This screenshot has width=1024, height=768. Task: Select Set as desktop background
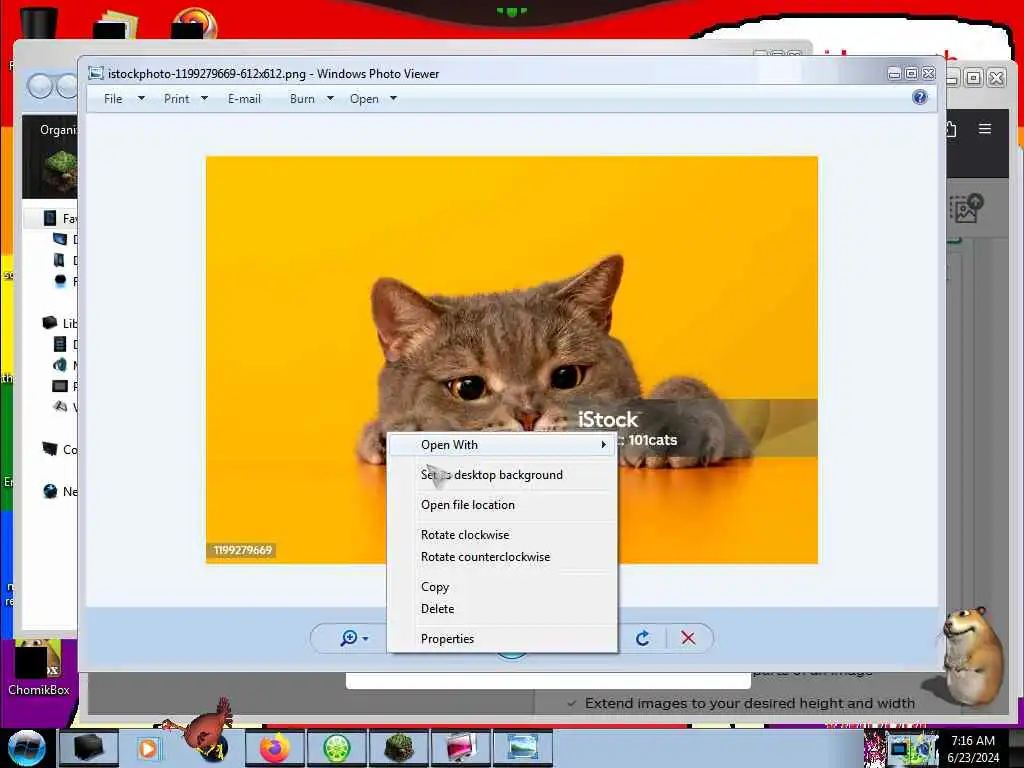[502, 475]
